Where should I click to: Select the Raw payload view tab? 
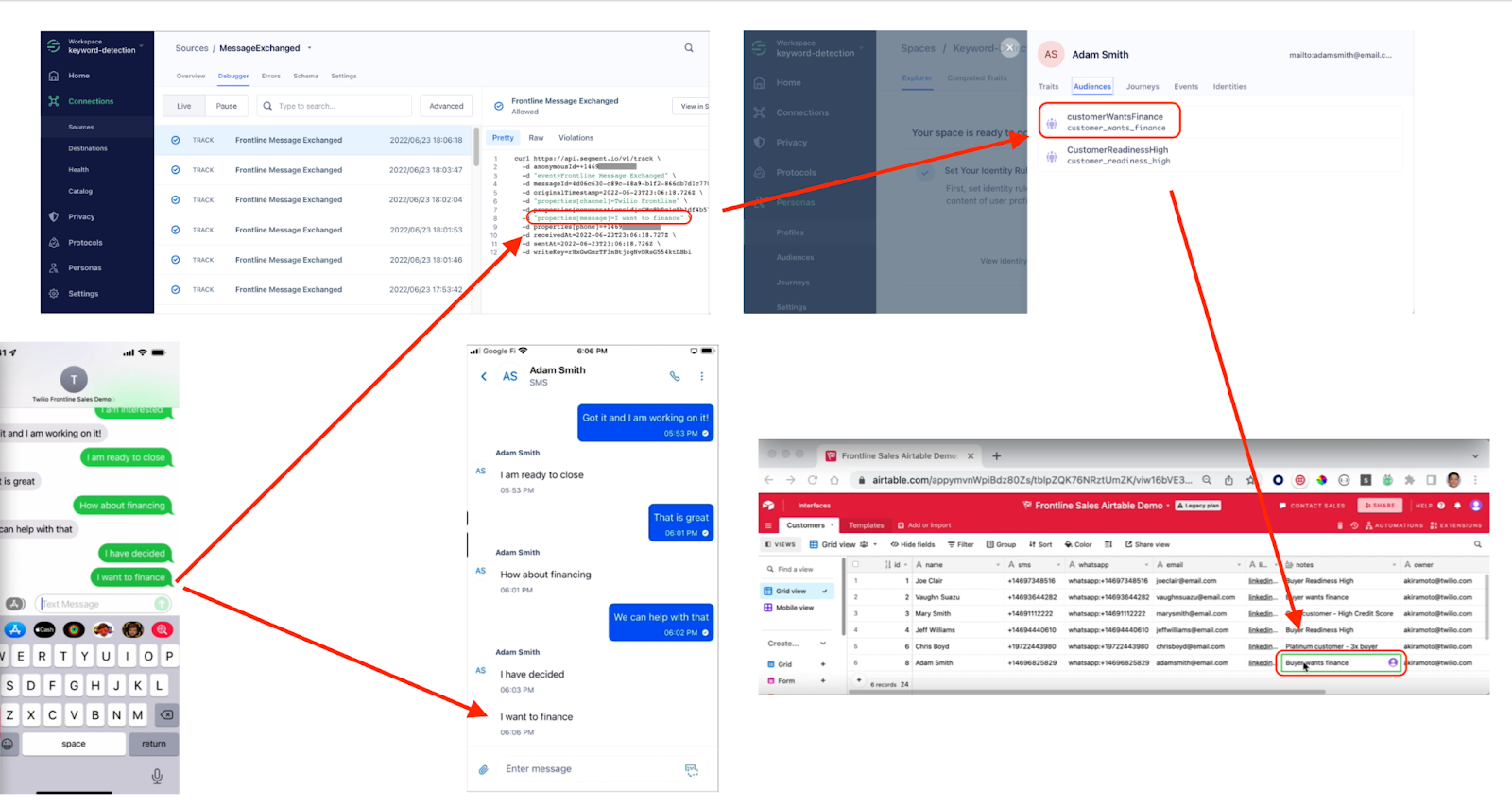[x=536, y=138]
